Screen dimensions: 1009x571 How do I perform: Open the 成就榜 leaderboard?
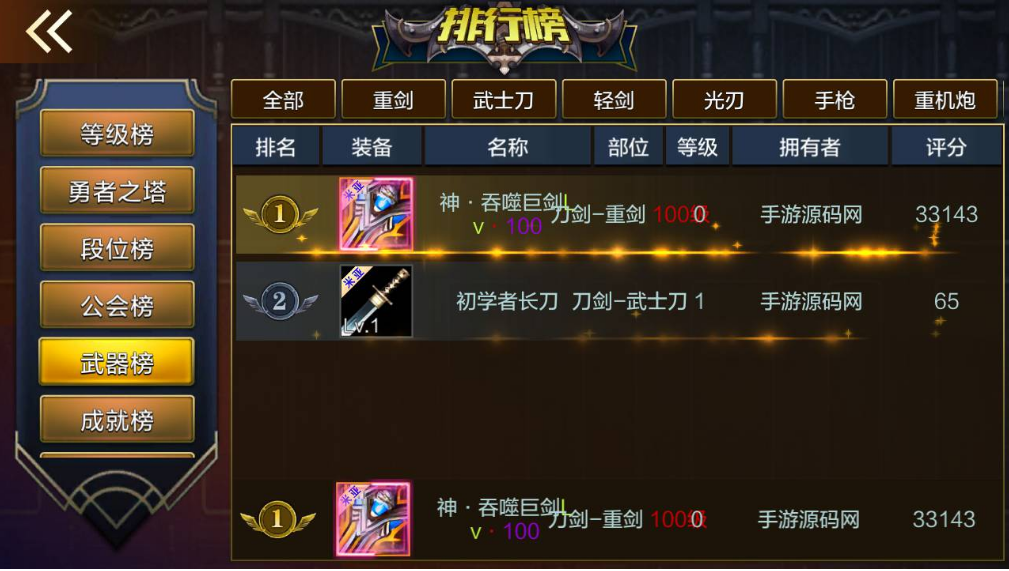coord(117,420)
